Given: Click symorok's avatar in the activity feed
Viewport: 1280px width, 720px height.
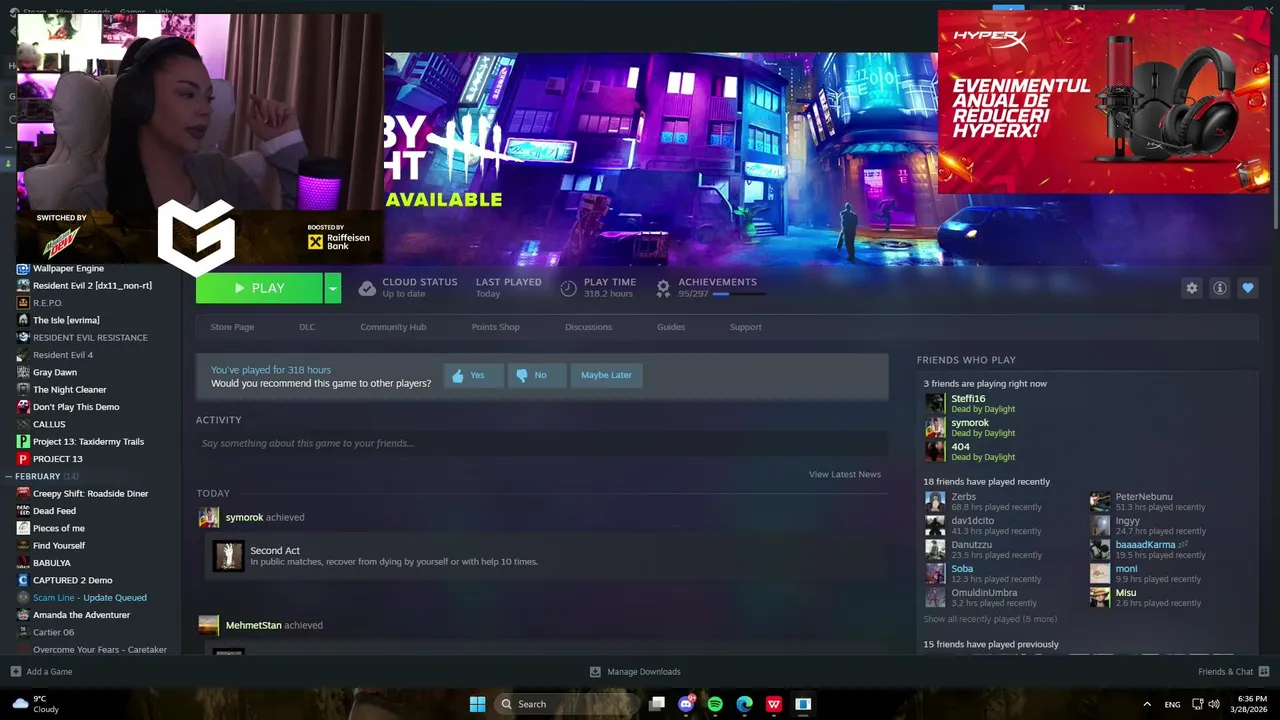Looking at the screenshot, I should pyautogui.click(x=209, y=517).
